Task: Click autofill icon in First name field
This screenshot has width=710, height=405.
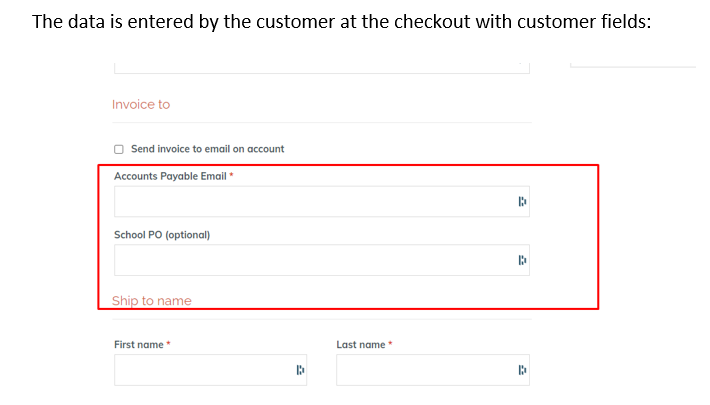Action: [x=300, y=371]
